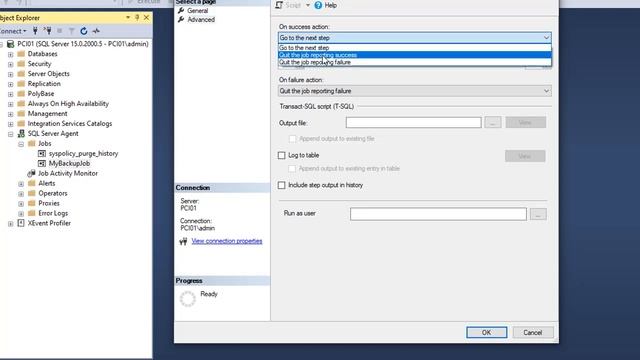Click the Output file text field
This screenshot has width=640, height=360.
413,122
